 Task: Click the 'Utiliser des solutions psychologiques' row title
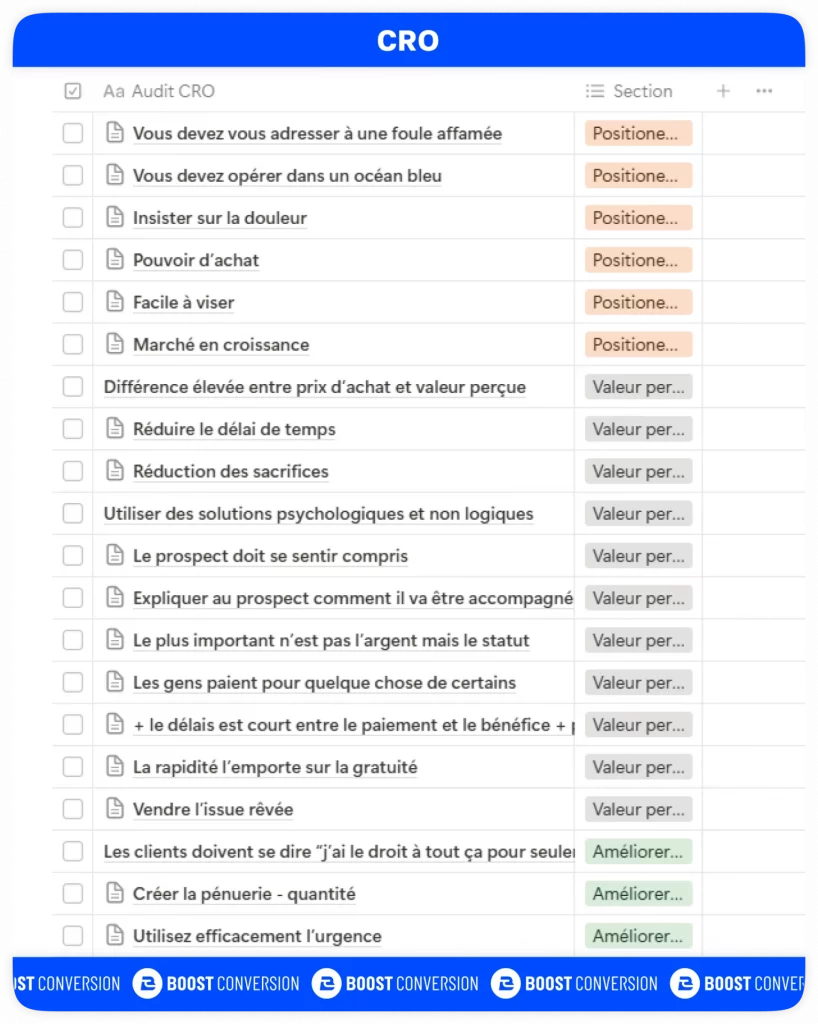click(x=318, y=514)
